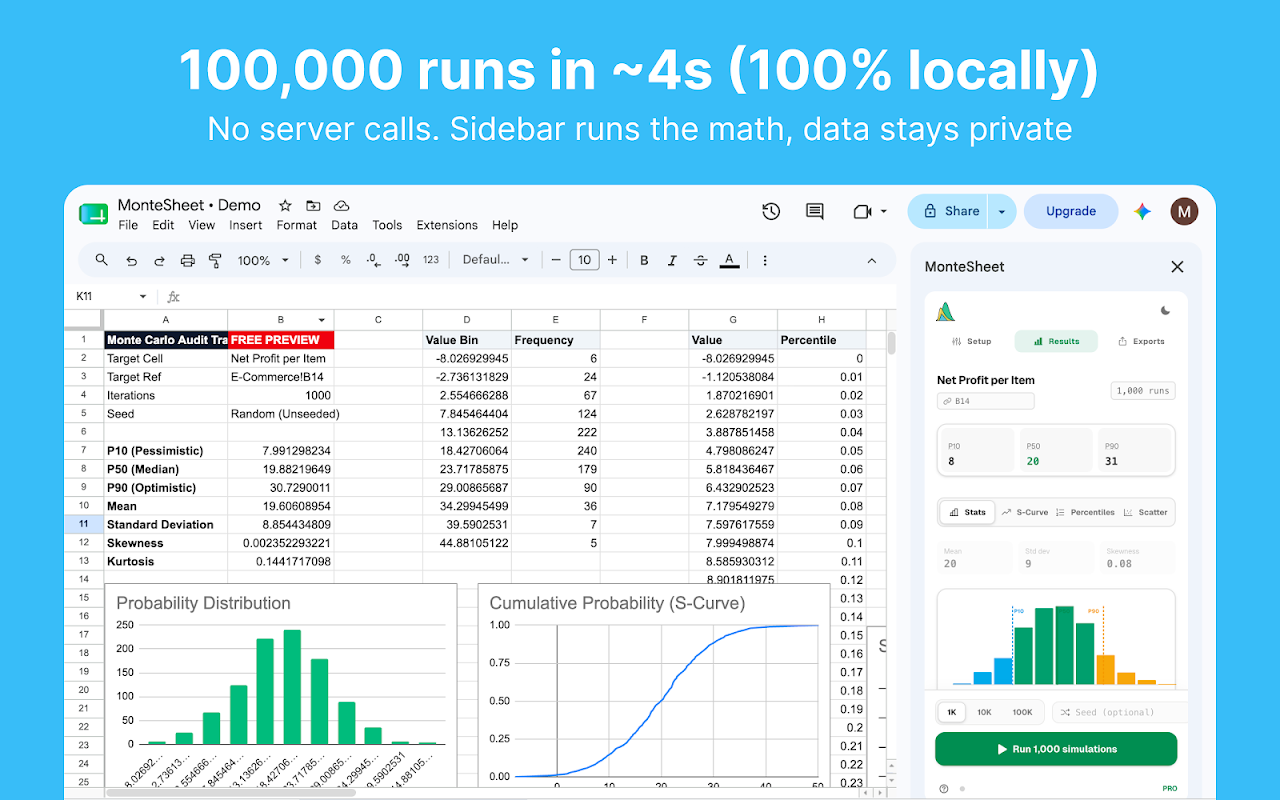This screenshot has height=800, width=1280.
Task: Check the cloud save status icon
Action: point(341,205)
